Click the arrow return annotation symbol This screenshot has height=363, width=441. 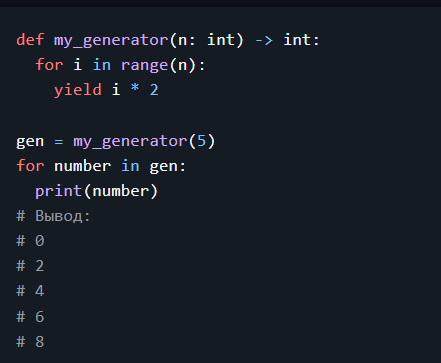click(264, 40)
